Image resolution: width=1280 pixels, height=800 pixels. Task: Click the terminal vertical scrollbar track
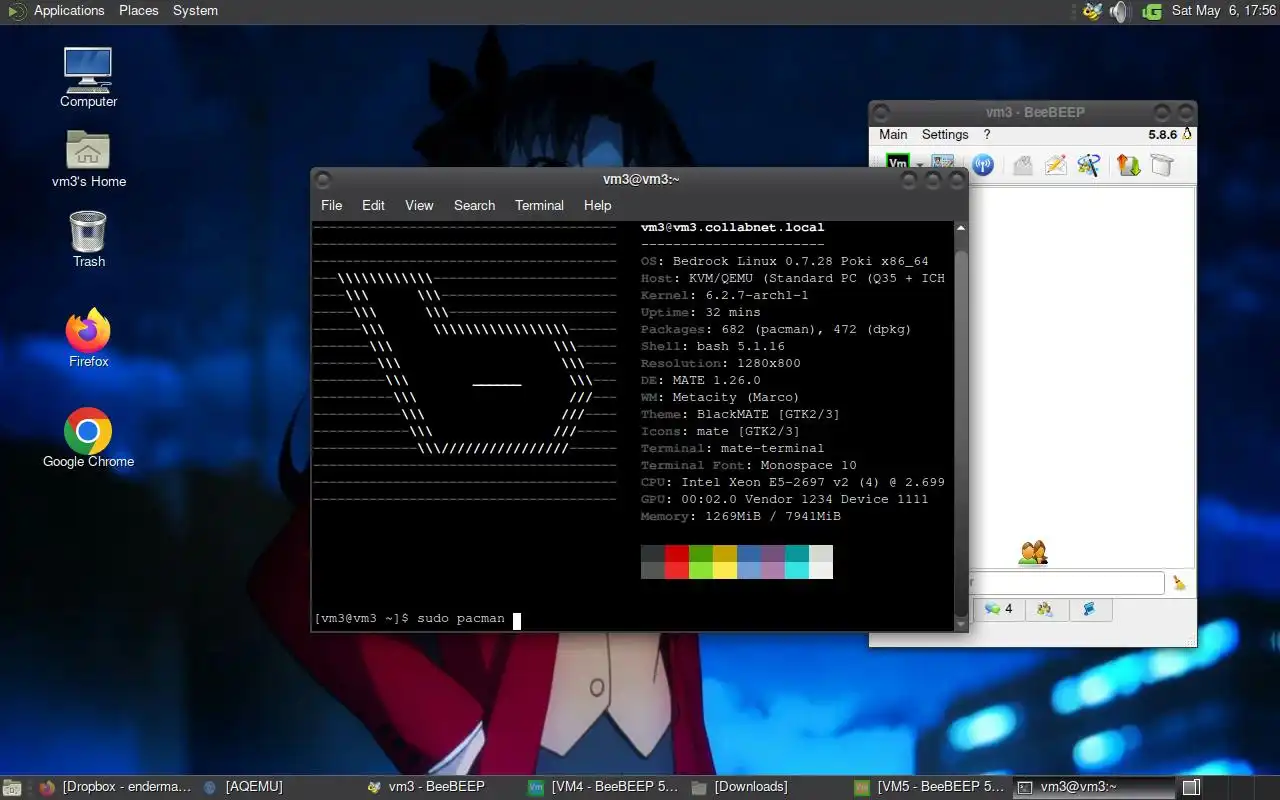pyautogui.click(x=961, y=425)
